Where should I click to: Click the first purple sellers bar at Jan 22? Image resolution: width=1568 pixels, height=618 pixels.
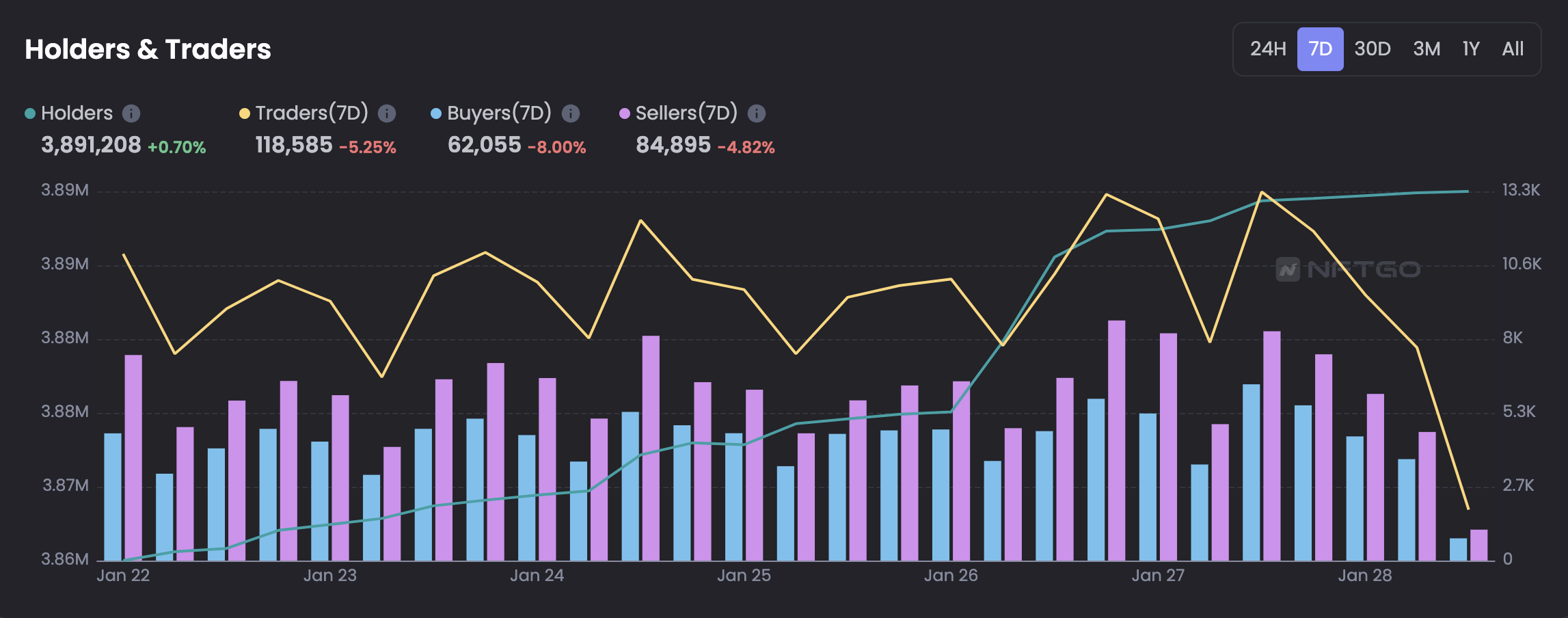point(133,458)
